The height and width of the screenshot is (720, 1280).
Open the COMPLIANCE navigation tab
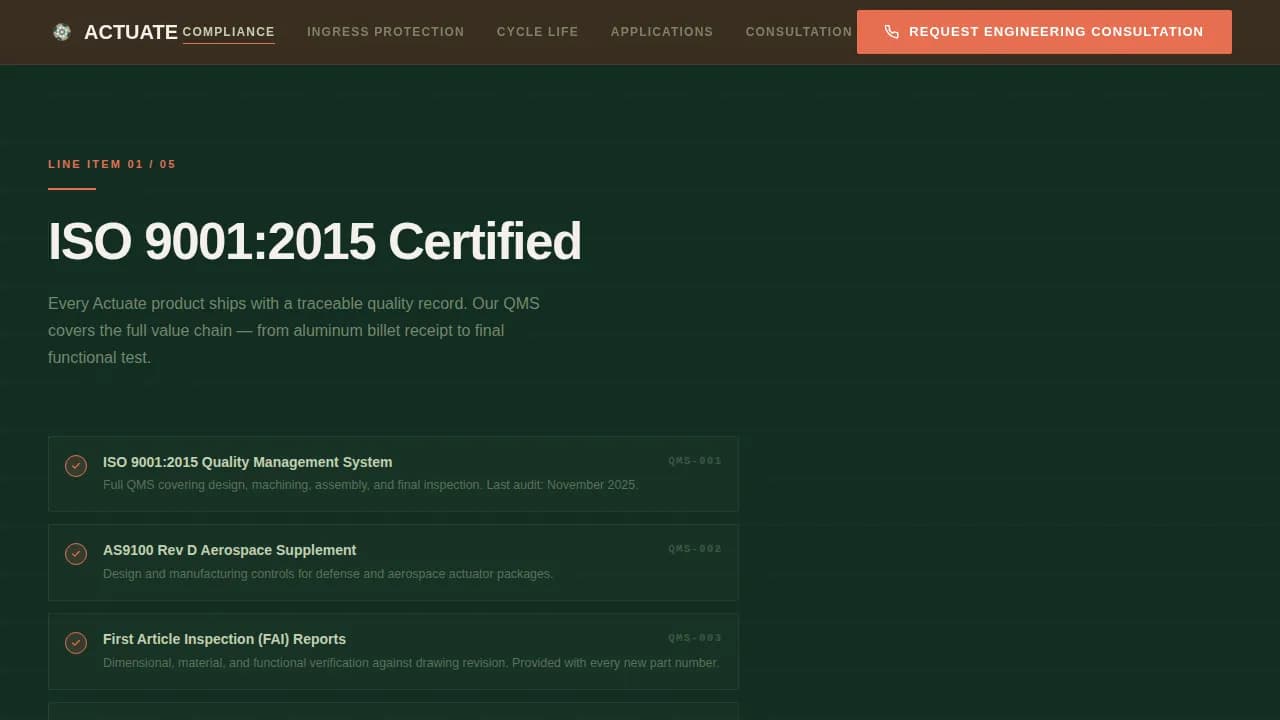tap(228, 32)
